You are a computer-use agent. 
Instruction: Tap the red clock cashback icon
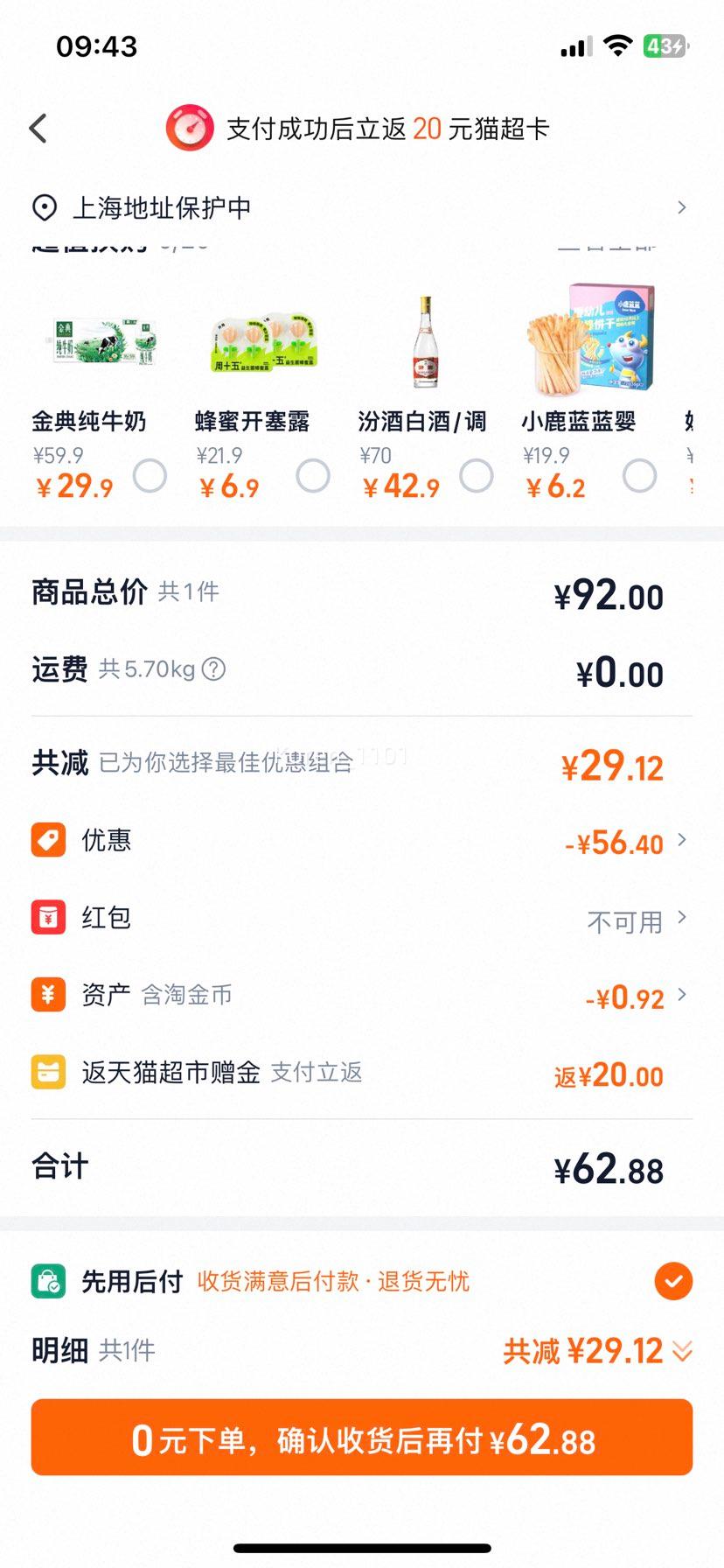(x=190, y=129)
